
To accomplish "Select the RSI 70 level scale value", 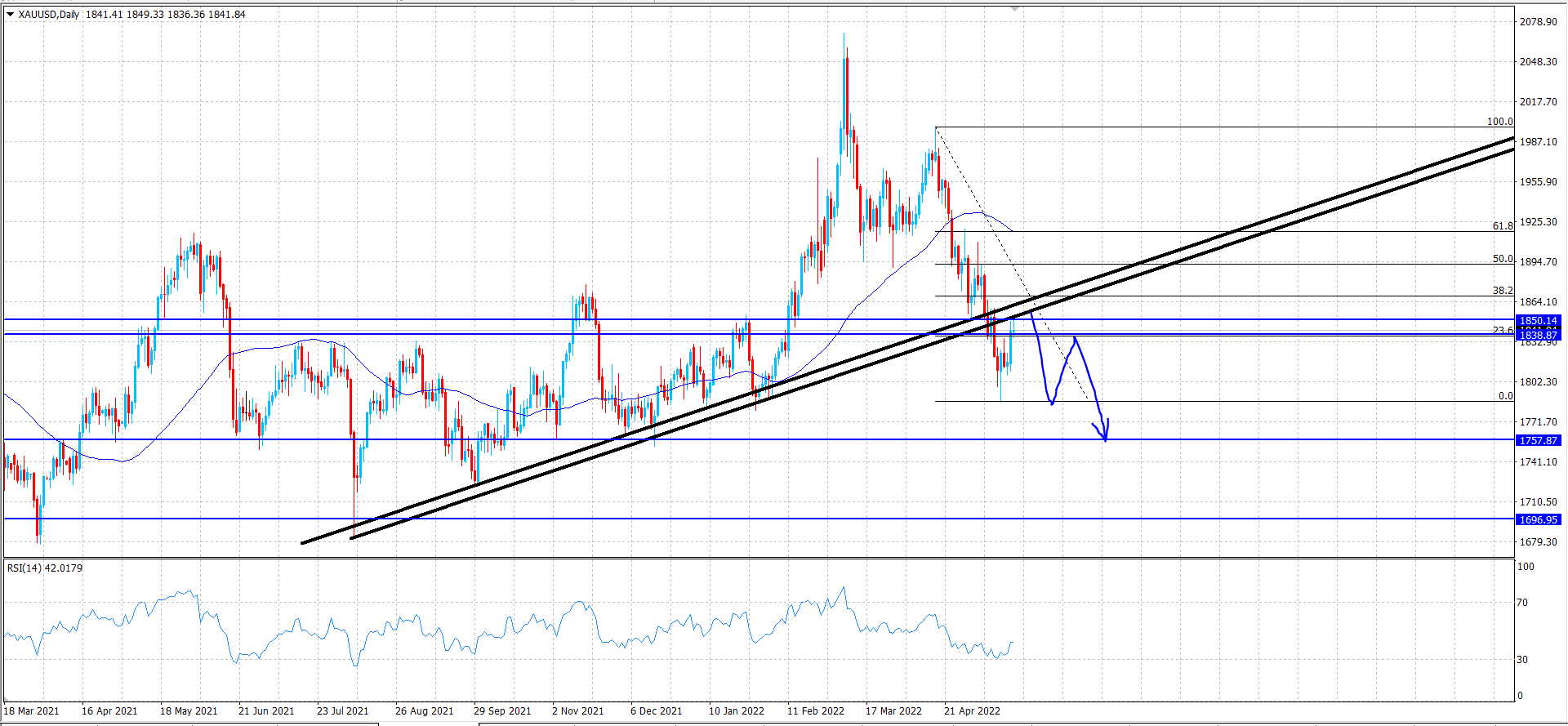I will point(1522,603).
